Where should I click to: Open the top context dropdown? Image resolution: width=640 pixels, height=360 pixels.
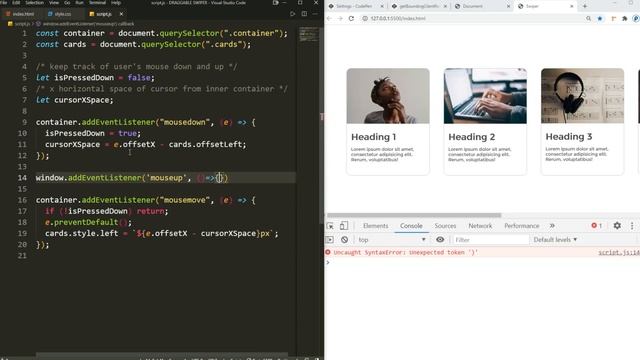391,240
